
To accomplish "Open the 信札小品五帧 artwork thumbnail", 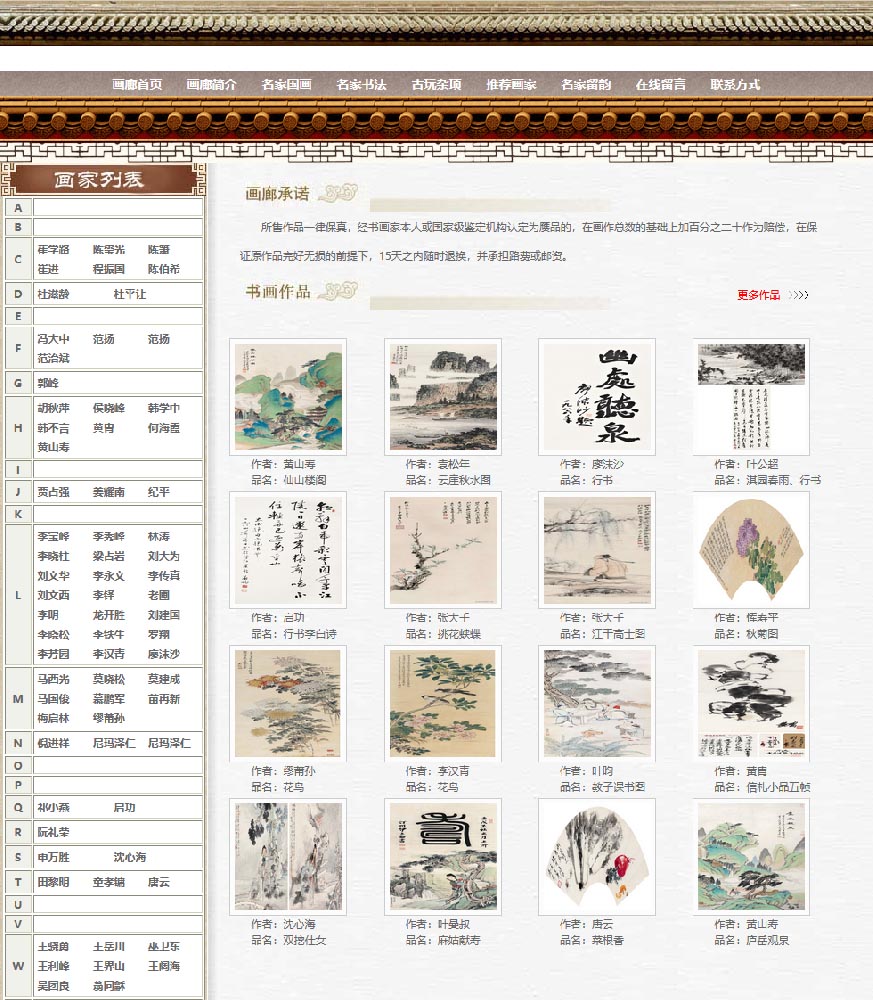I will (751, 703).
